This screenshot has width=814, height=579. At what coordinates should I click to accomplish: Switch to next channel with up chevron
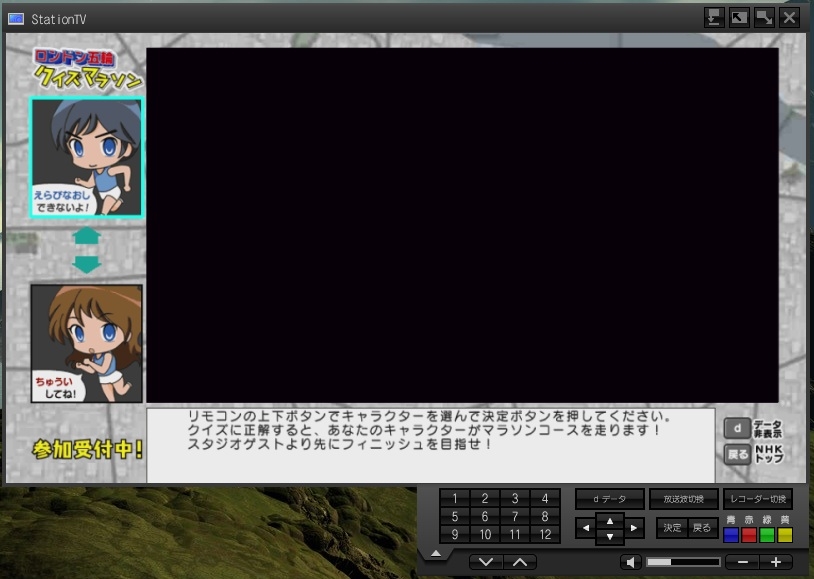point(519,562)
